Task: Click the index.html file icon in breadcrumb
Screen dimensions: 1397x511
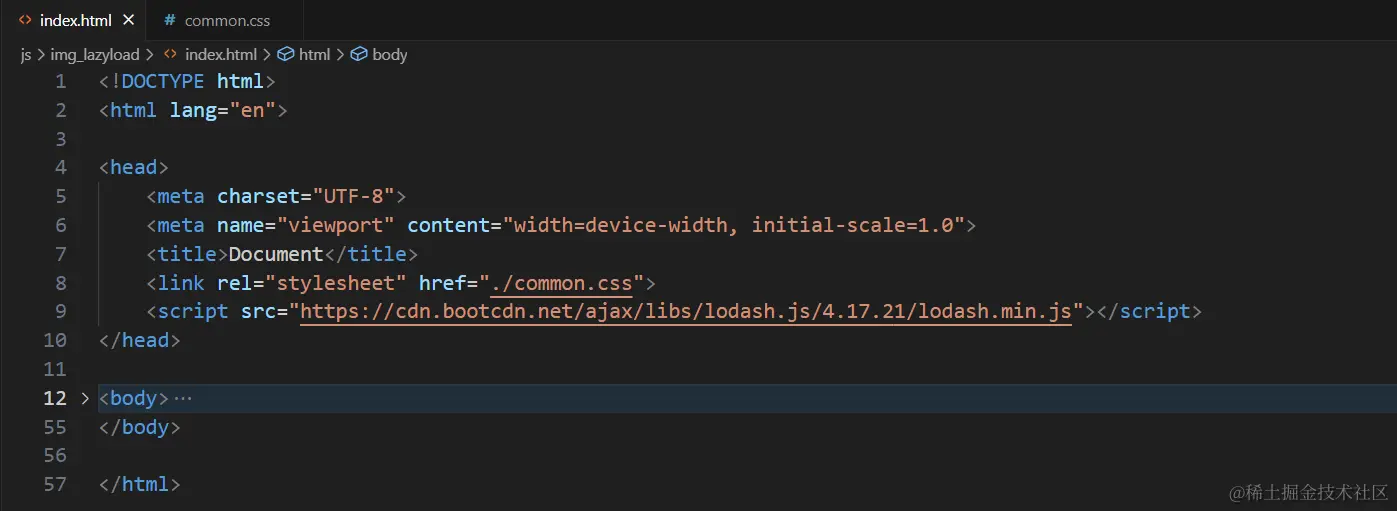Action: point(170,54)
